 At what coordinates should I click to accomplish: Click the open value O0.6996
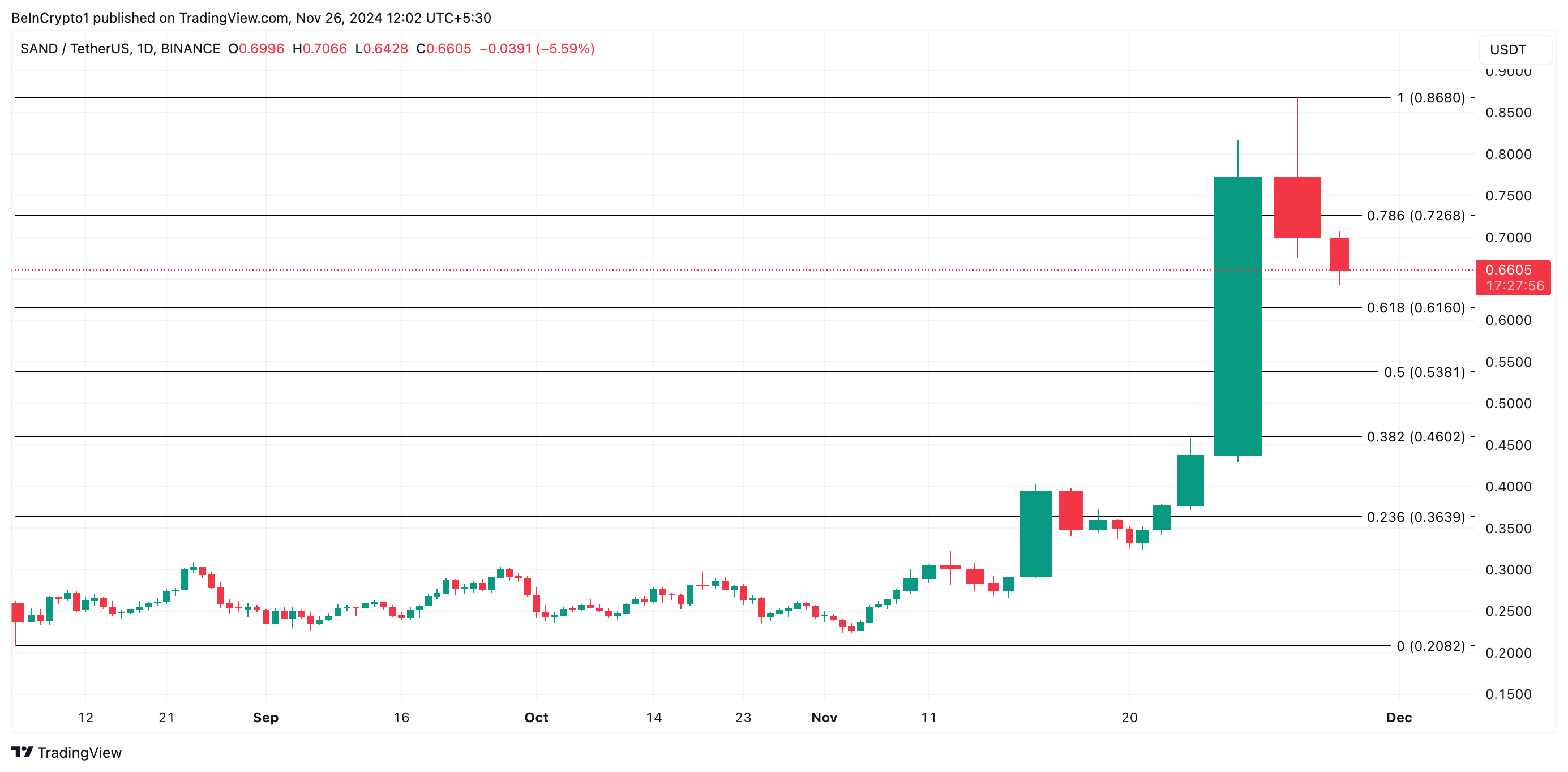coord(256,48)
